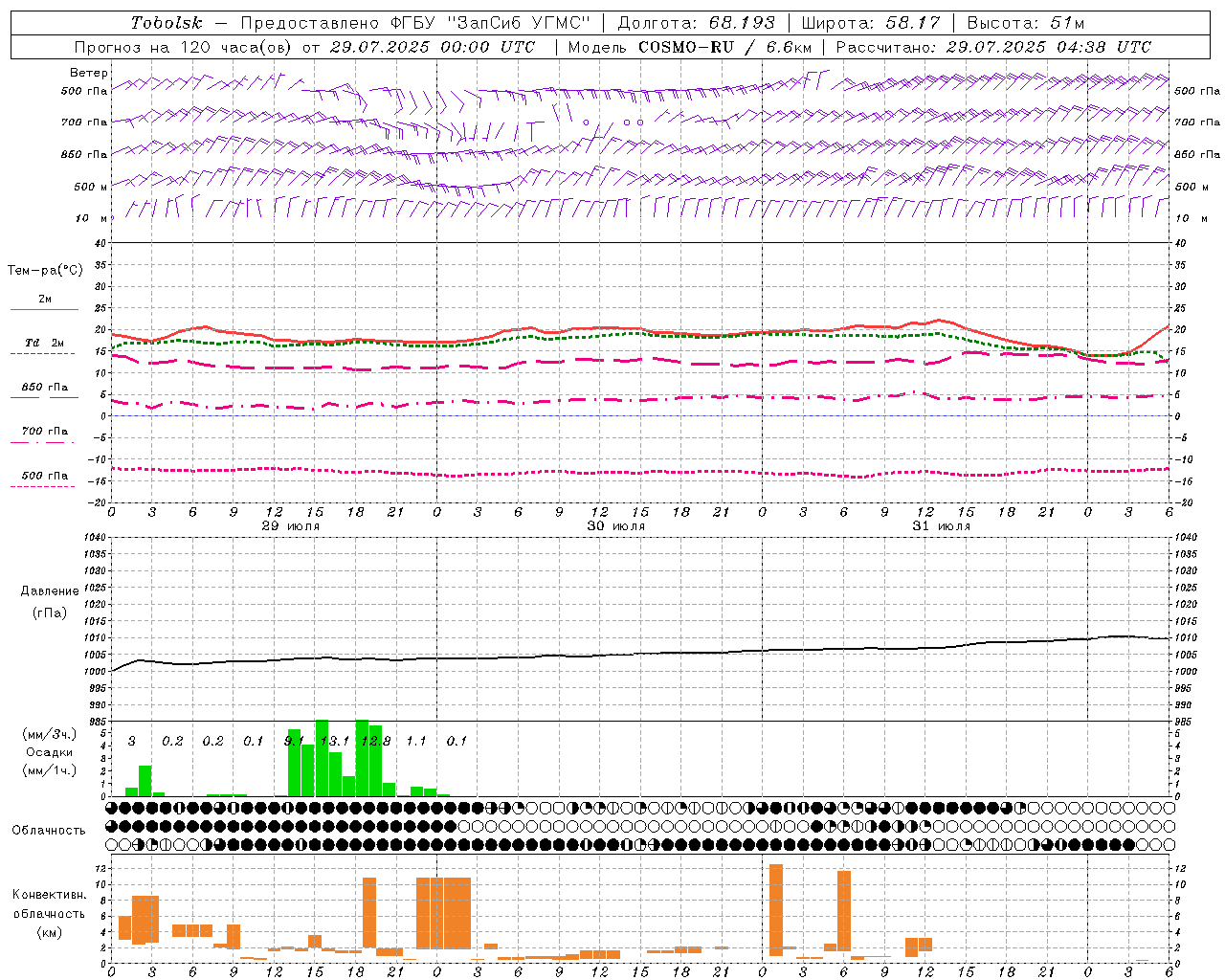The height and width of the screenshot is (980, 1225).
Task: Click the "(мм/1ч.)" precipitation unit label
Action: [49, 770]
